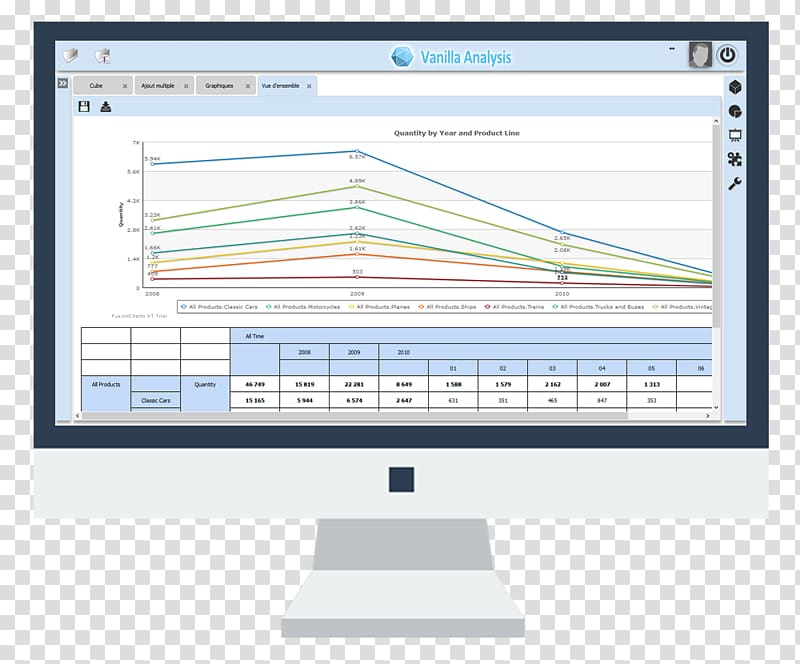Click the 2009 column header
Image resolution: width=800 pixels, height=664 pixels.
click(x=354, y=352)
